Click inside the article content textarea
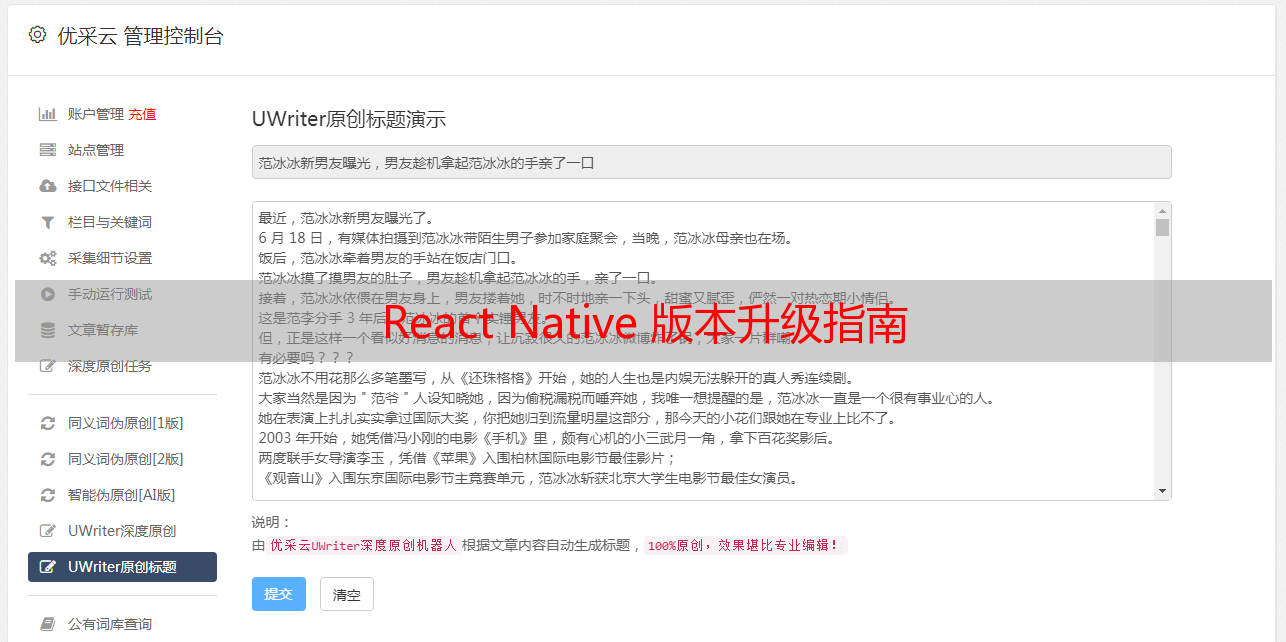The width and height of the screenshot is (1286, 642). [703, 351]
